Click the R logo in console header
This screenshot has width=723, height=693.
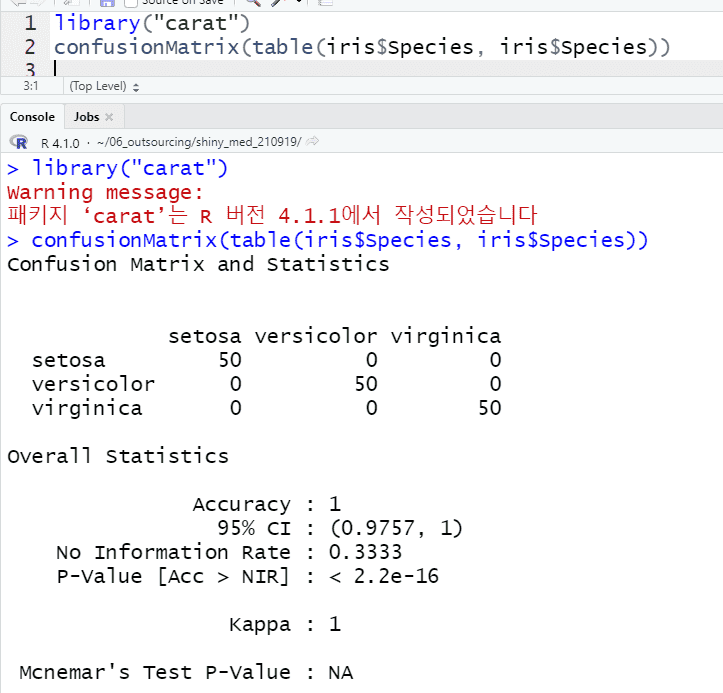coord(18,142)
